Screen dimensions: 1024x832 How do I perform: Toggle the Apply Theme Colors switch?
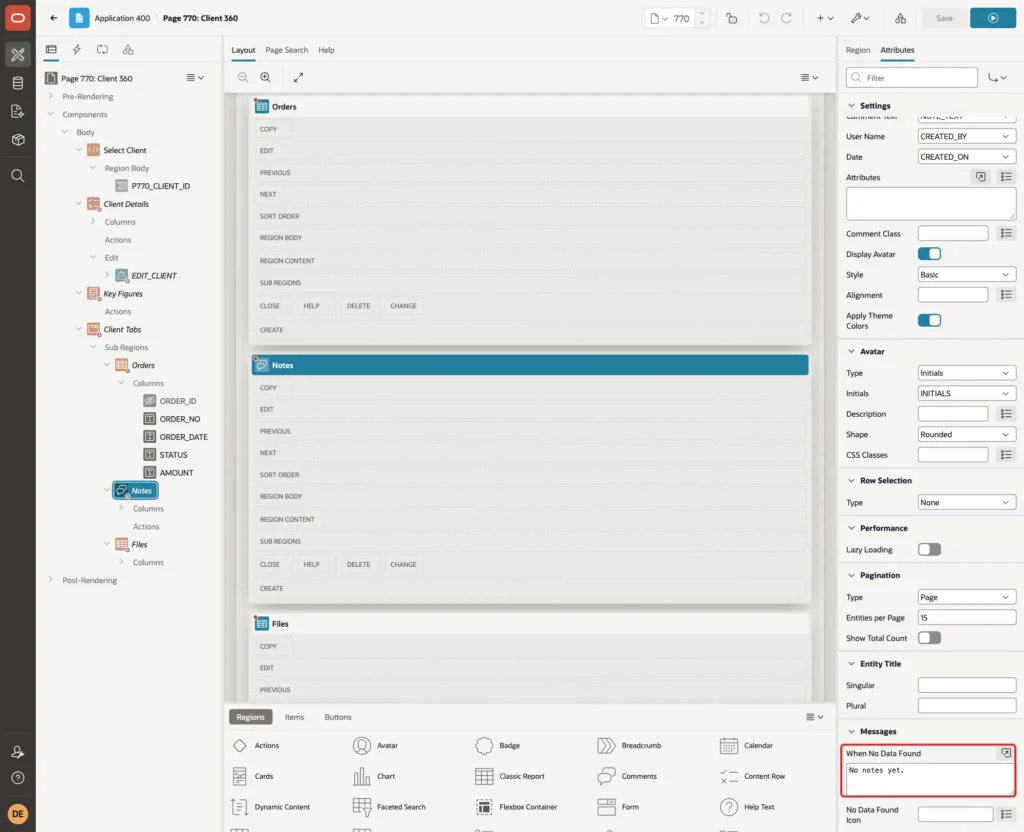click(x=929, y=320)
